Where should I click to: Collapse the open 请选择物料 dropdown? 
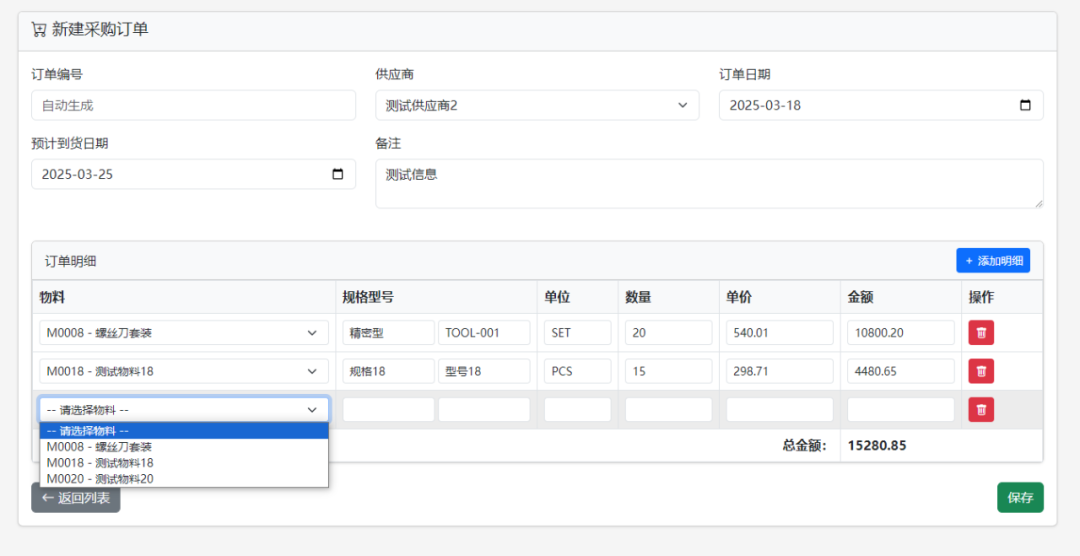pos(184,410)
